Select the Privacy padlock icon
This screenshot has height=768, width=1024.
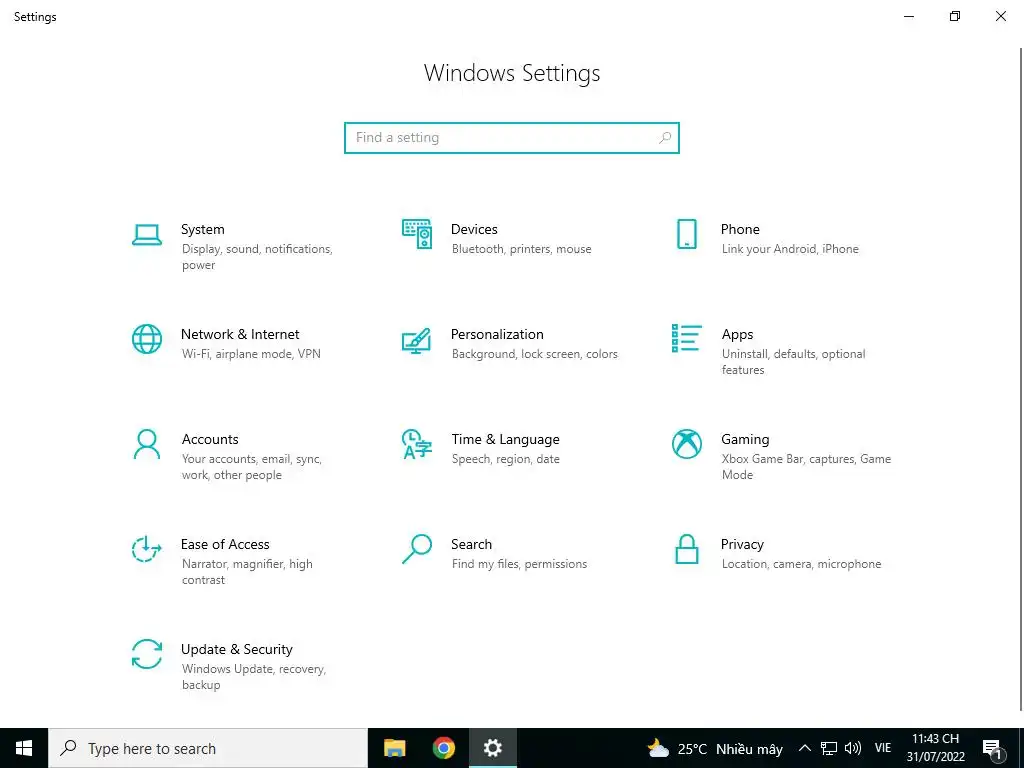pyautogui.click(x=686, y=549)
